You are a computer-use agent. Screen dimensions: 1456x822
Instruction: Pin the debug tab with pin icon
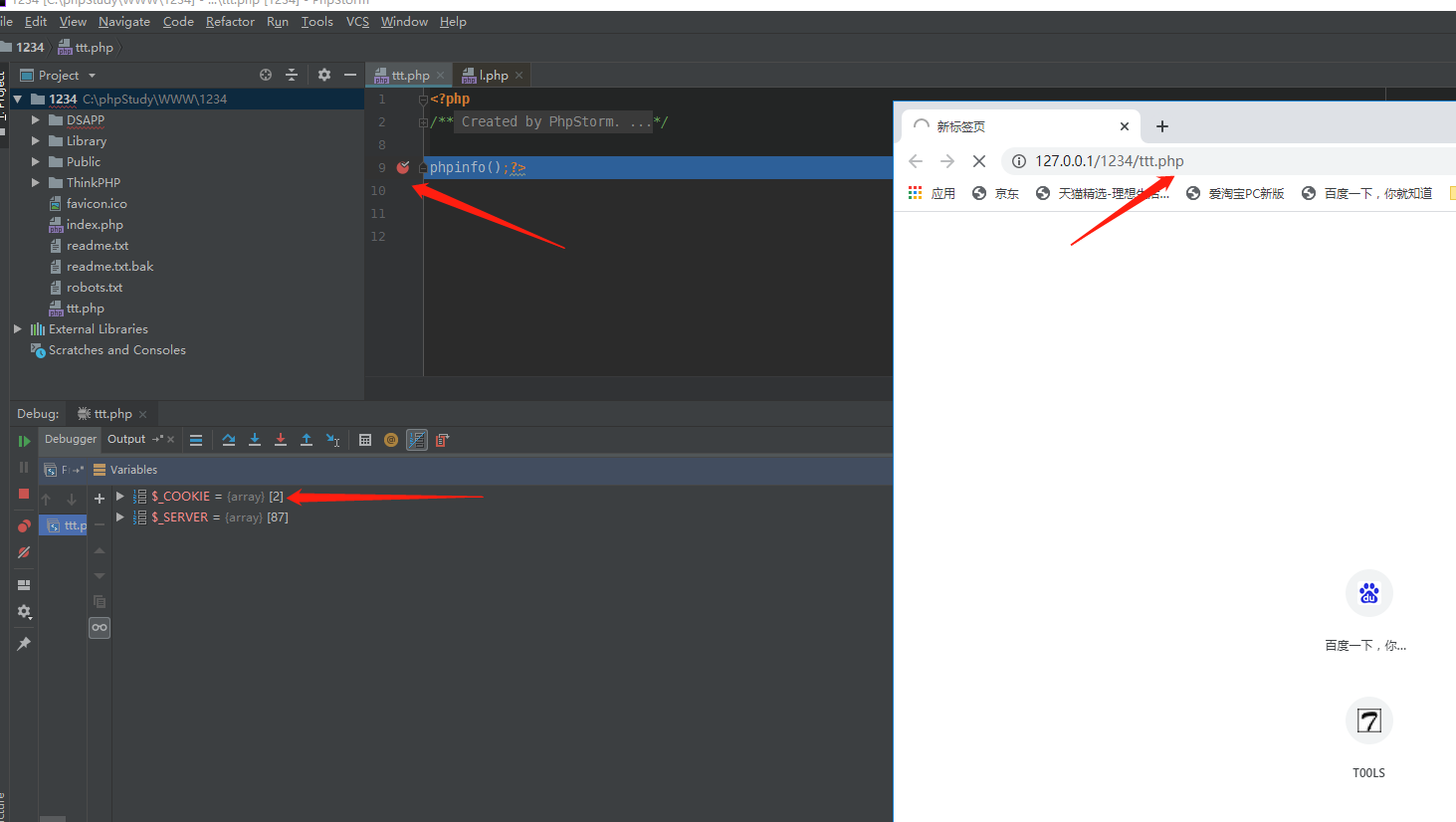[24, 644]
